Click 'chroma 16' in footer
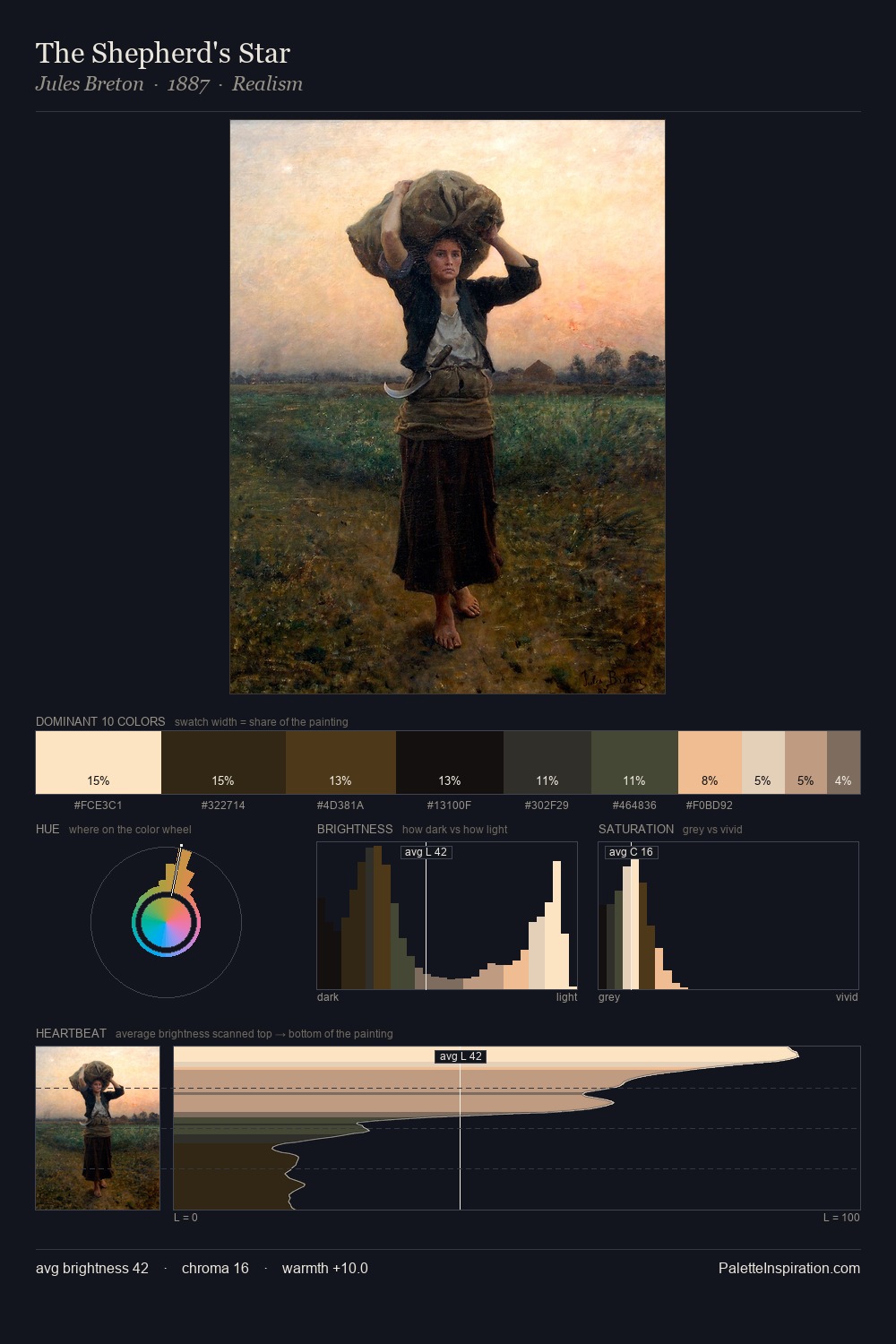Viewport: 896px width, 1344px height. 215,1269
